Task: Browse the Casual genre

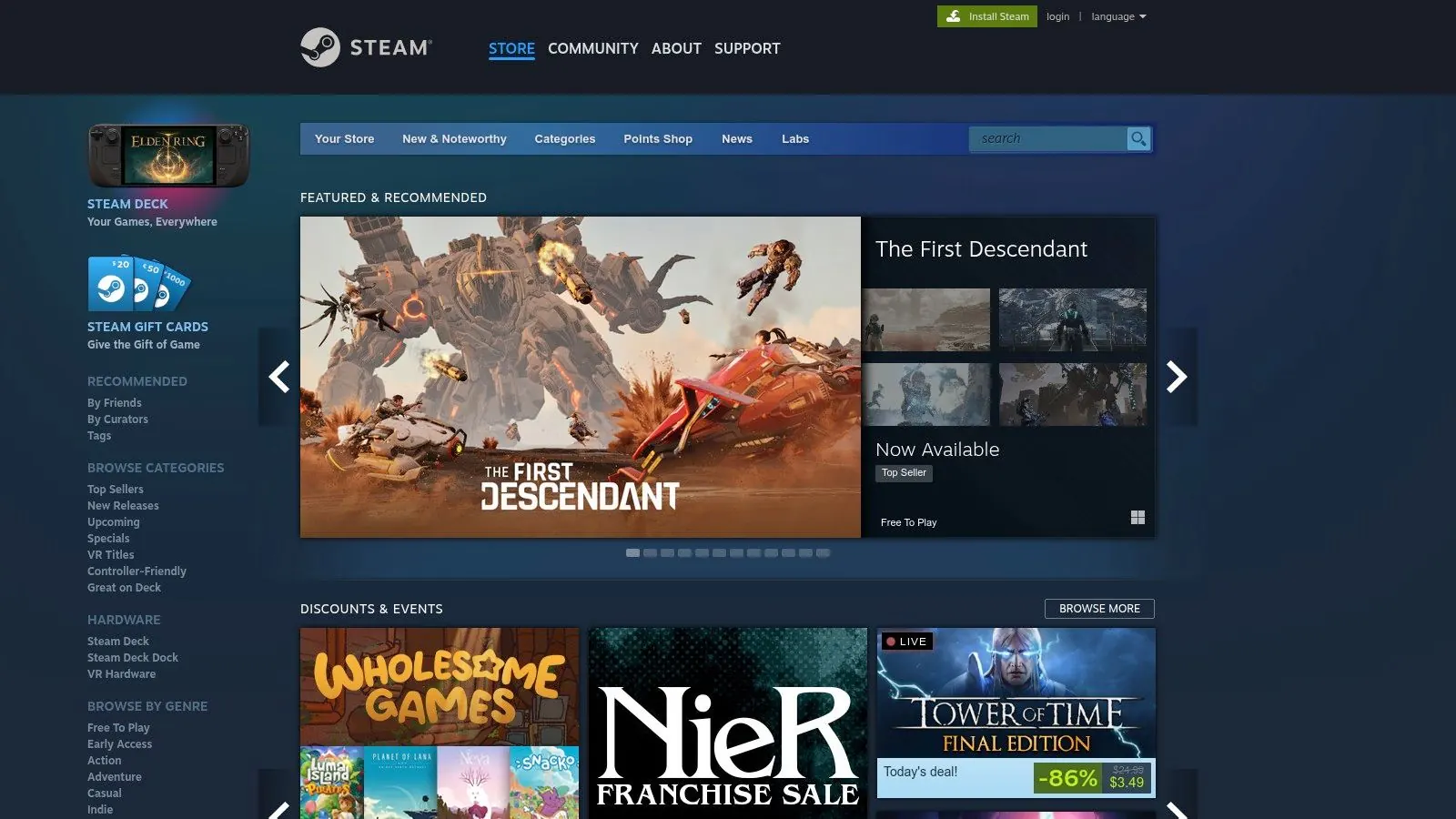Action: pyautogui.click(x=105, y=794)
